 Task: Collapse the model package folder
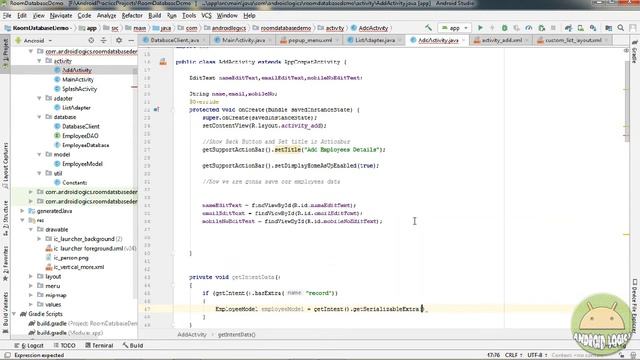pos(39,155)
